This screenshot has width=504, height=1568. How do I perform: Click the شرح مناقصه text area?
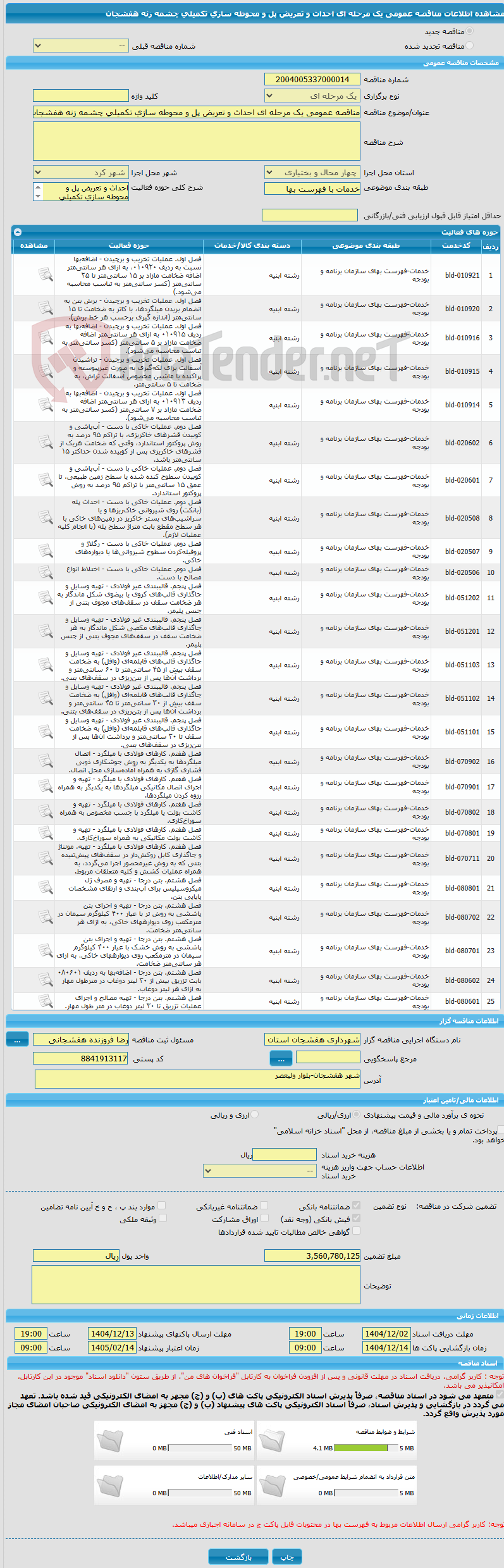coord(197,141)
